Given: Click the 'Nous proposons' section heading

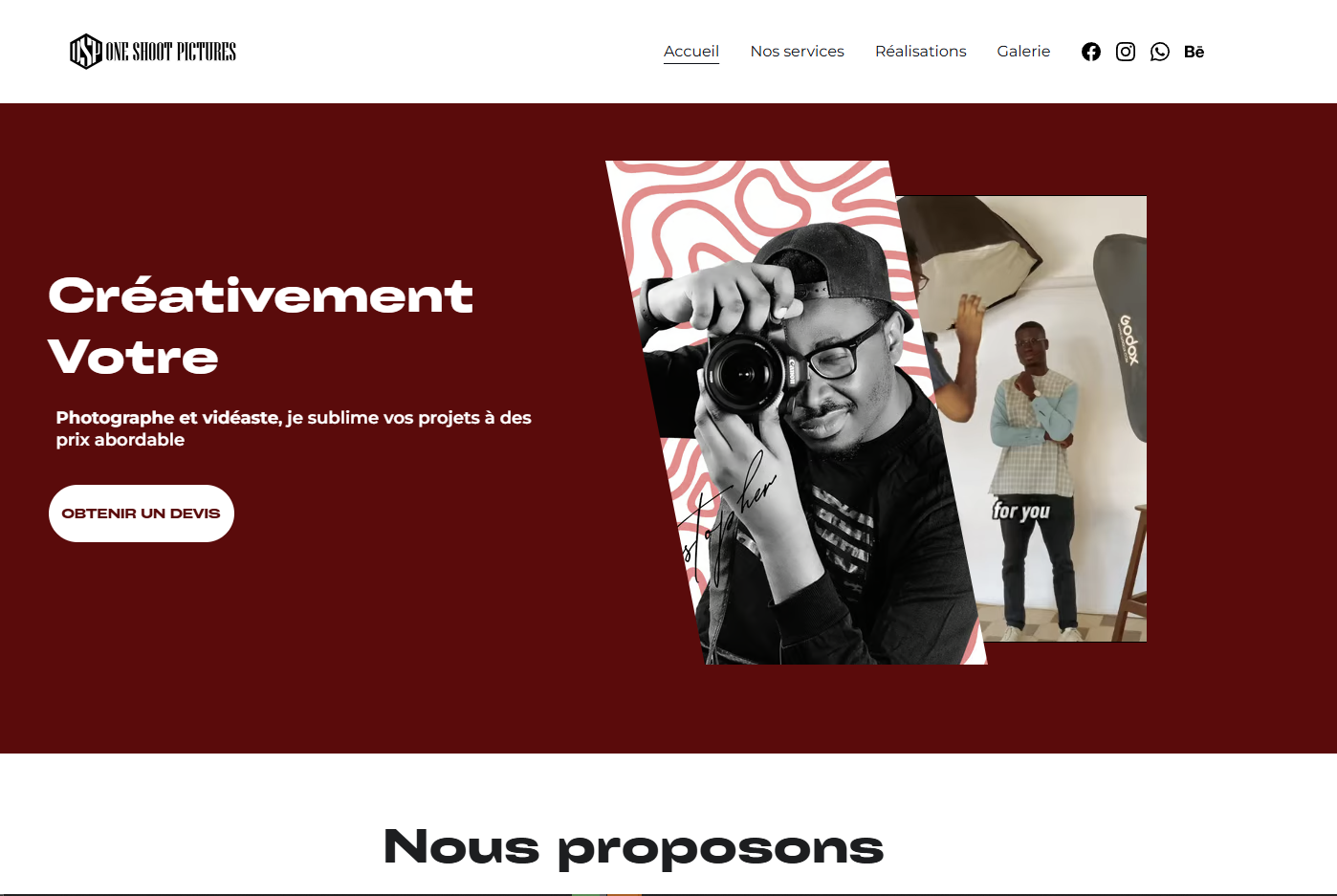Looking at the screenshot, I should tap(633, 847).
